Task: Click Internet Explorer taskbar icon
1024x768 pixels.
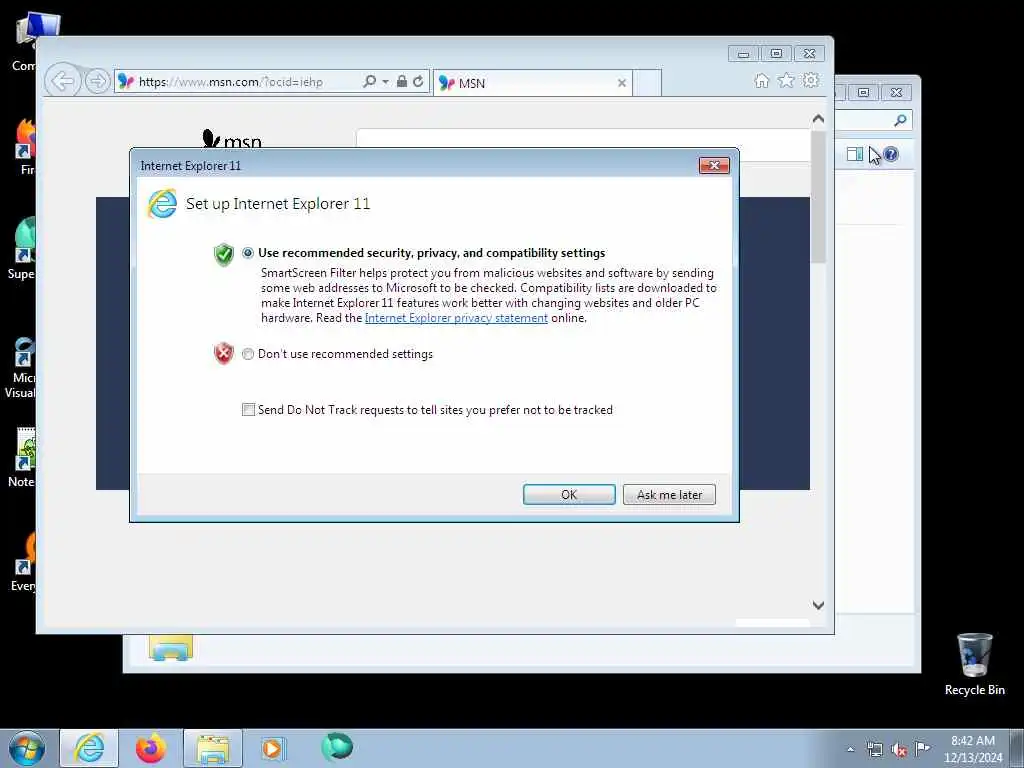Action: tap(89, 748)
